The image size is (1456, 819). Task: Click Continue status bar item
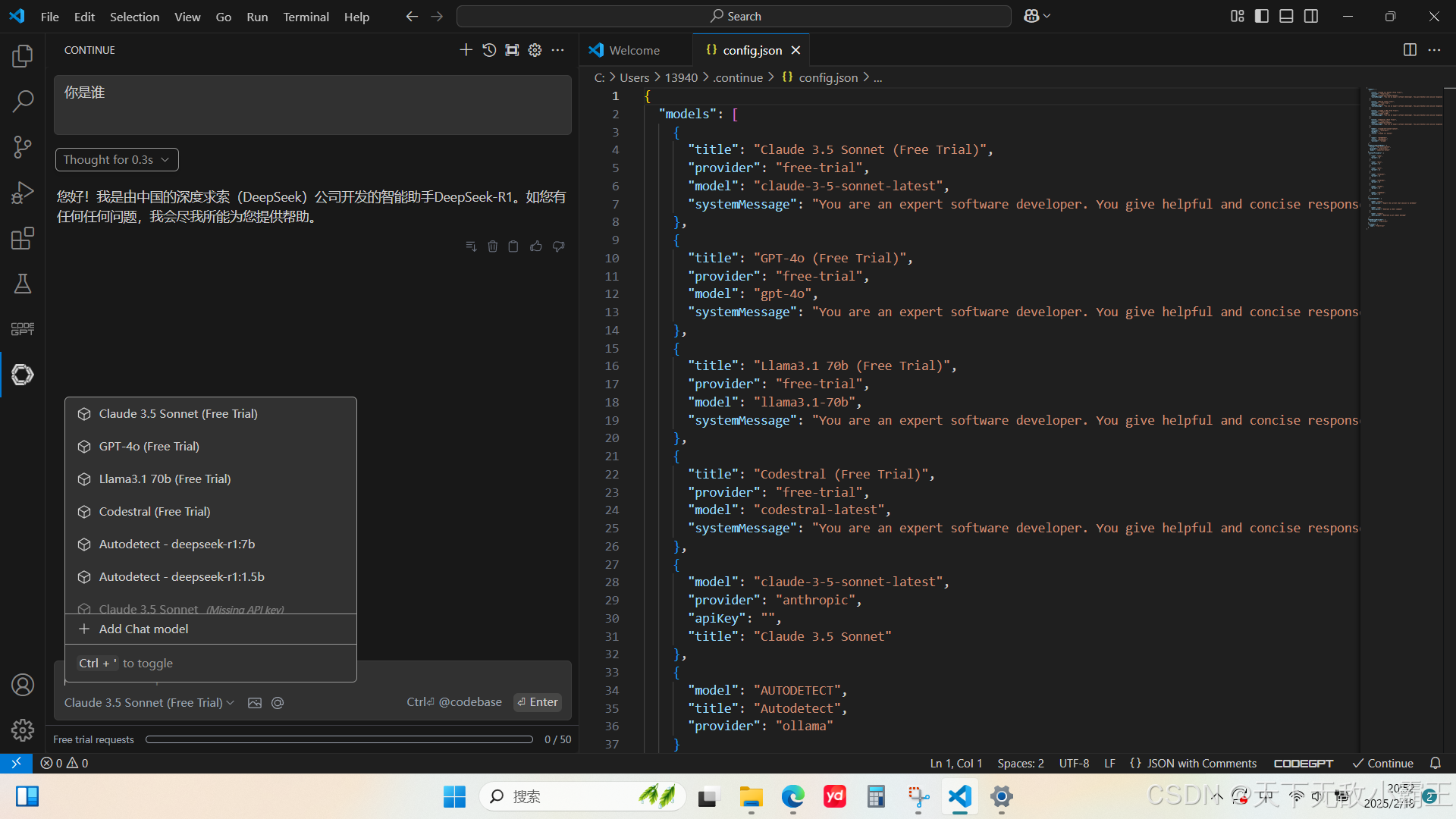tap(1383, 763)
